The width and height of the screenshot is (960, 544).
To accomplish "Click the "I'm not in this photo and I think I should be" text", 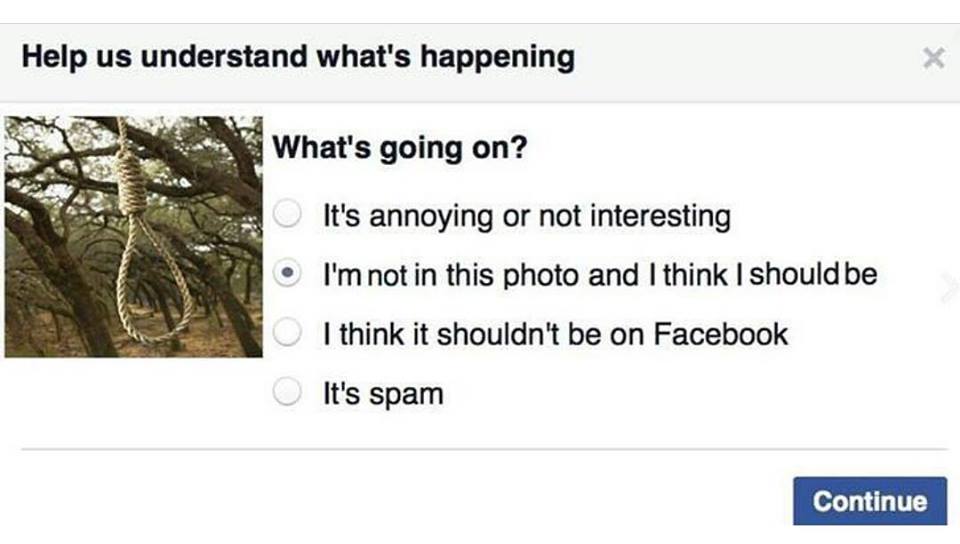I will click(600, 274).
